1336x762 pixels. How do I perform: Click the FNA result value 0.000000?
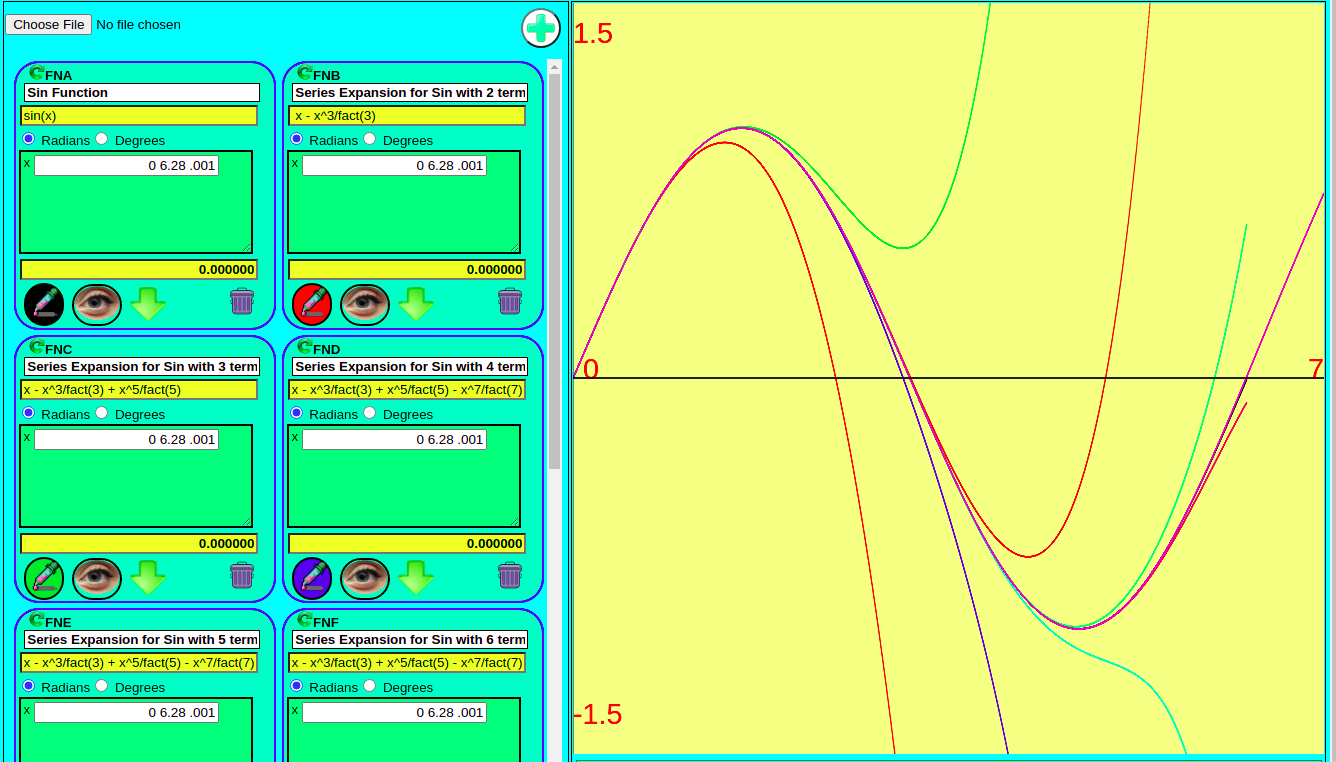tap(139, 269)
